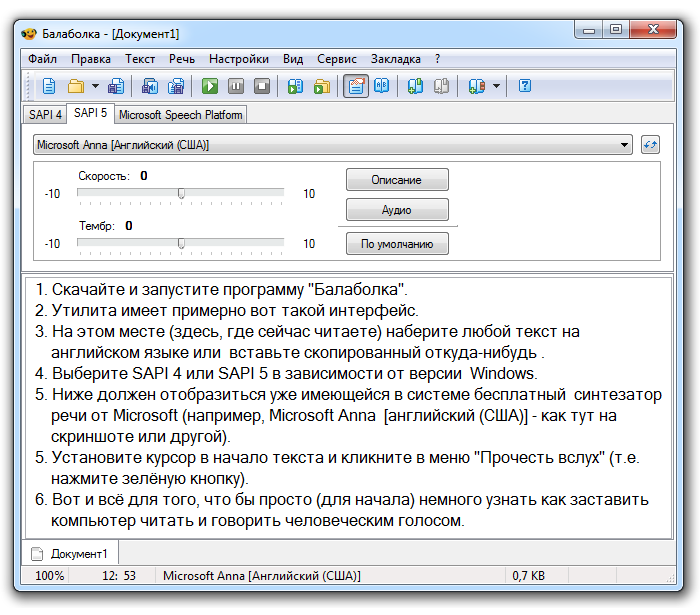Screen dimensions: 700x615
Task: Open help with the question mark icon
Action: (525, 85)
